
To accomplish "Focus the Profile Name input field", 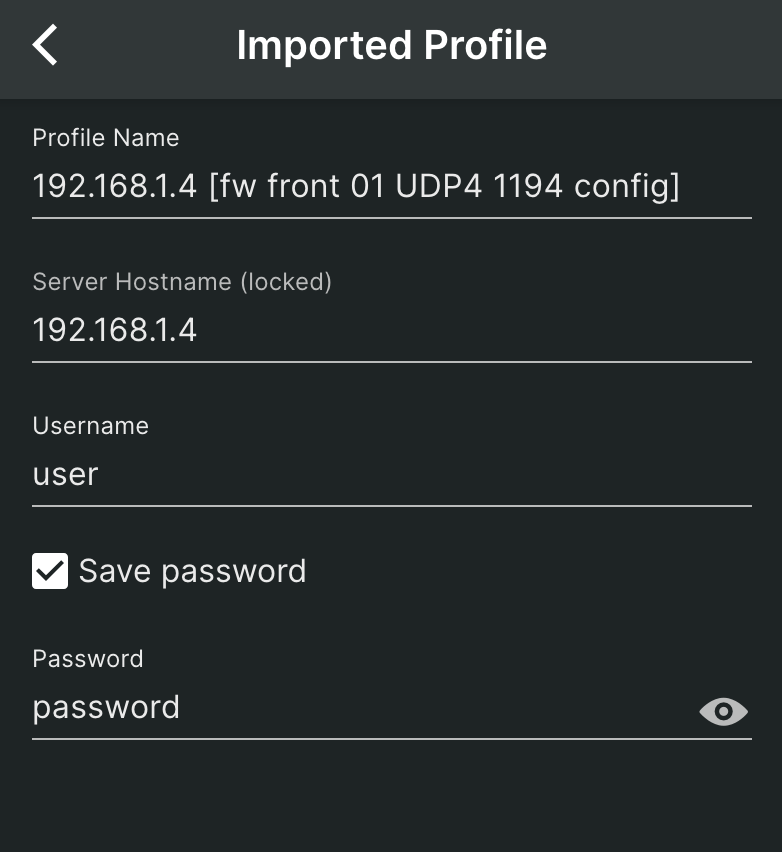I will (x=390, y=186).
